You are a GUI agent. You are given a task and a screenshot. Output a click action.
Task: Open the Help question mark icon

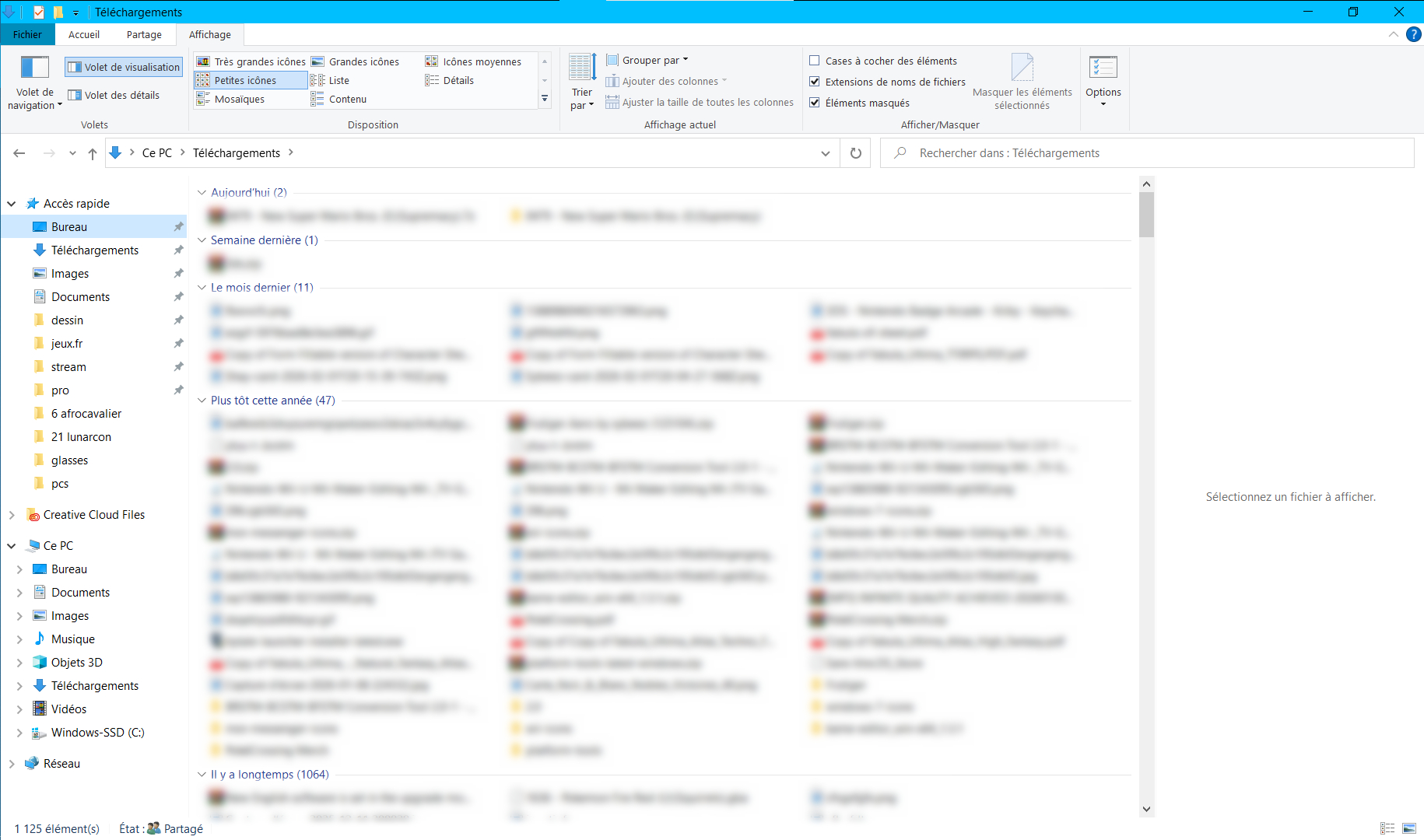point(1413,34)
